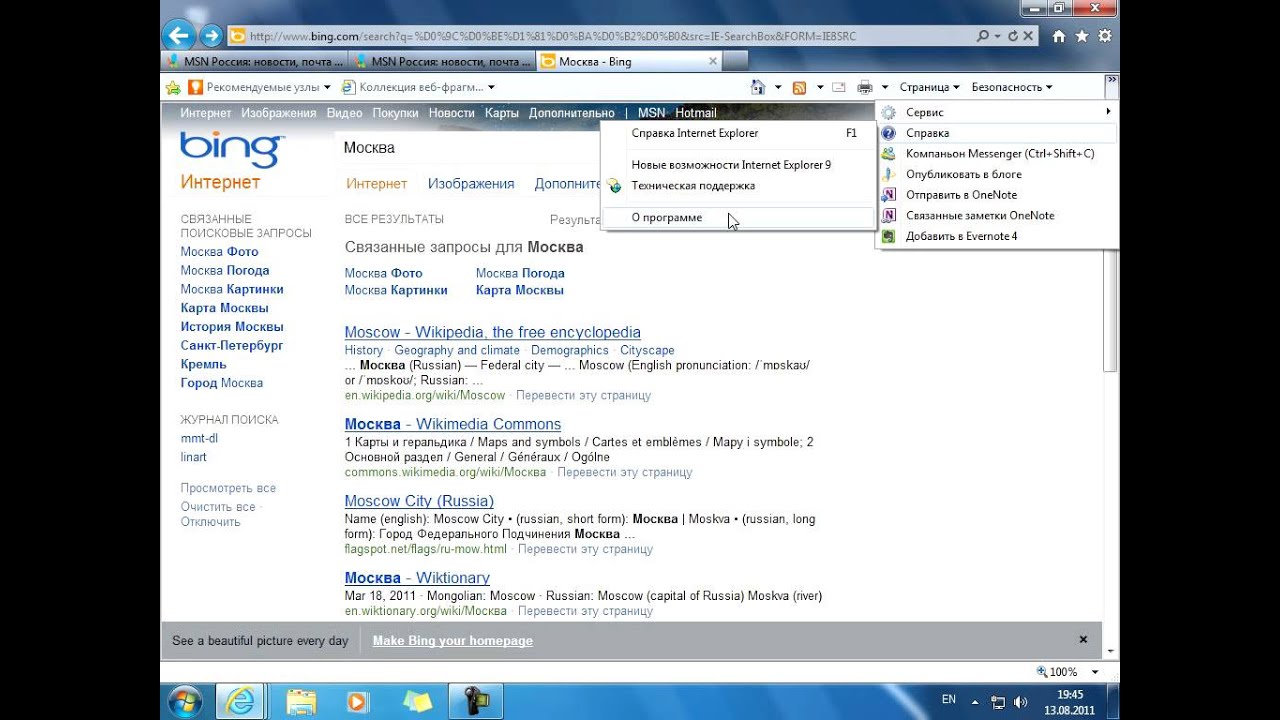Open the Home page via top-right house icon
This screenshot has width=1280, height=720.
coord(1059,36)
